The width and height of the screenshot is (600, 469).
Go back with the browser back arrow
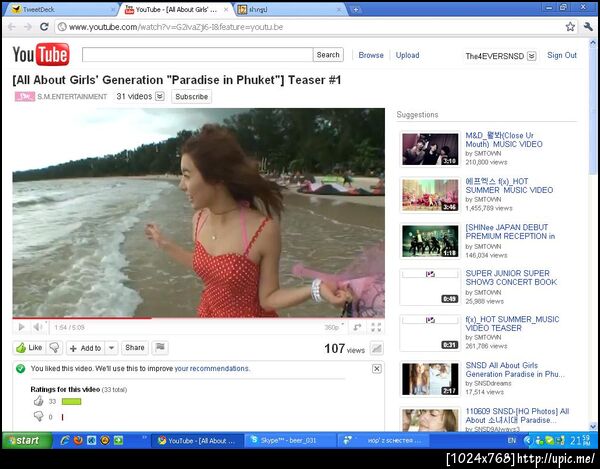(x=11, y=27)
